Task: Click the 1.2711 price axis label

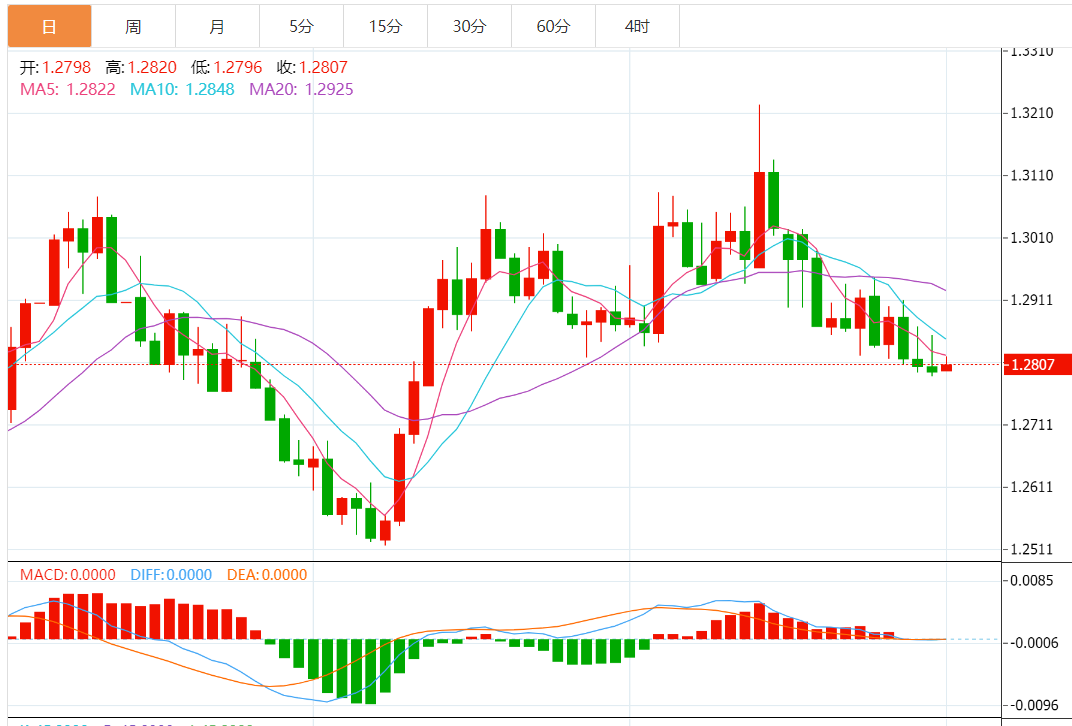Action: click(x=1032, y=425)
